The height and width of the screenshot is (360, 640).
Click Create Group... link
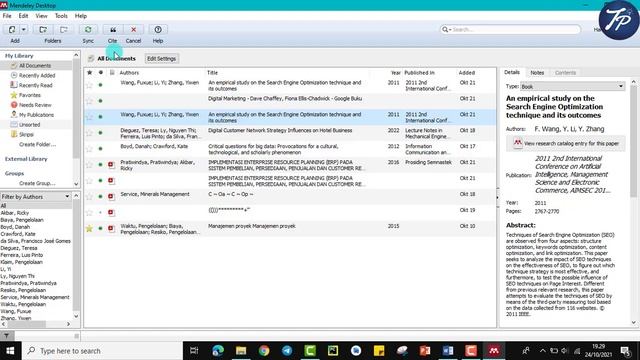37,183
